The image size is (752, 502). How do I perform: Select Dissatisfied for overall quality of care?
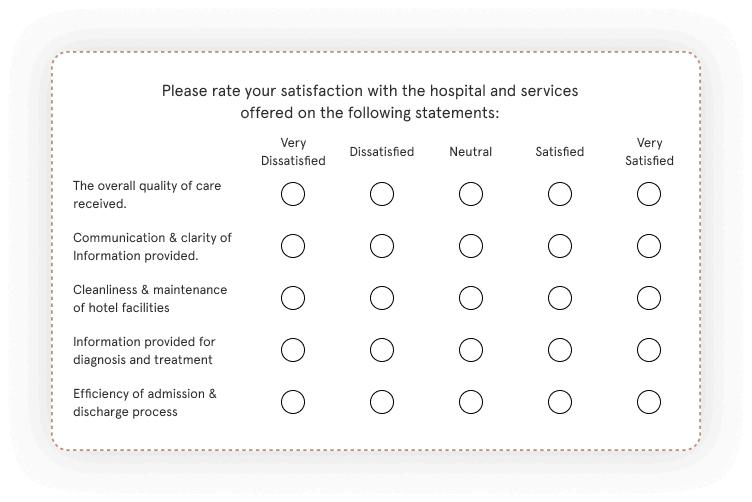382,194
